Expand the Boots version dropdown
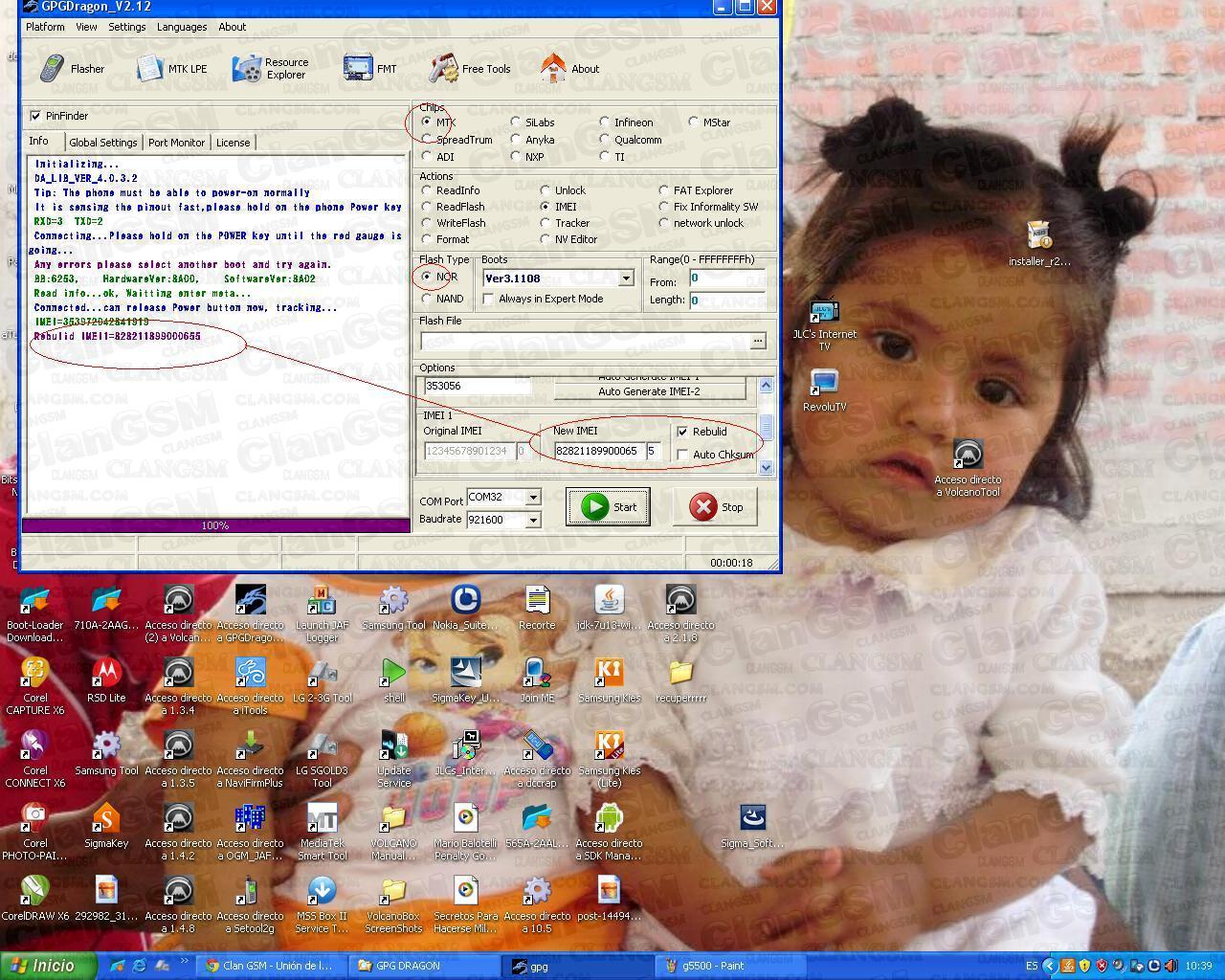This screenshot has width=1225, height=980. [x=626, y=278]
